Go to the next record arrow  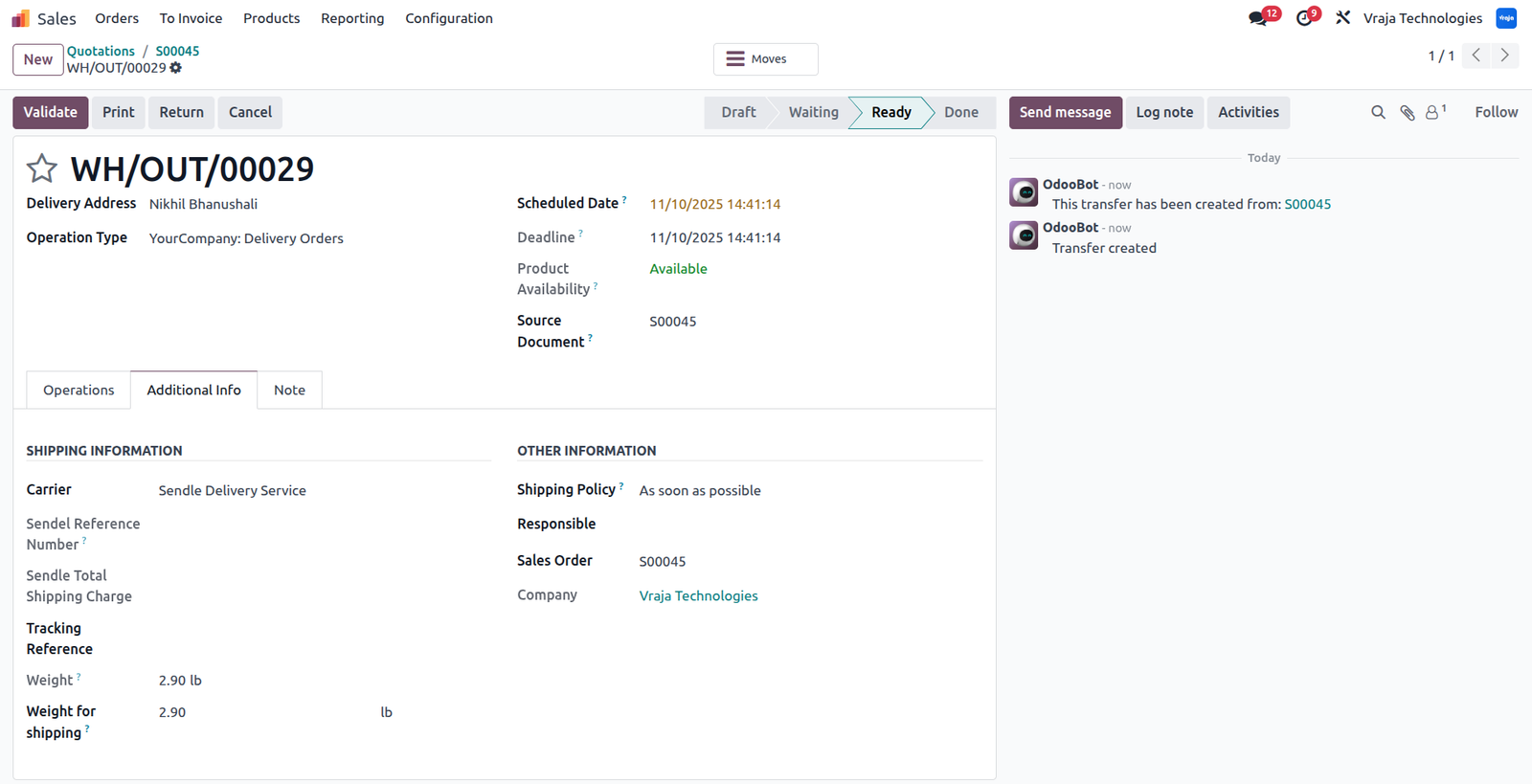1505,56
